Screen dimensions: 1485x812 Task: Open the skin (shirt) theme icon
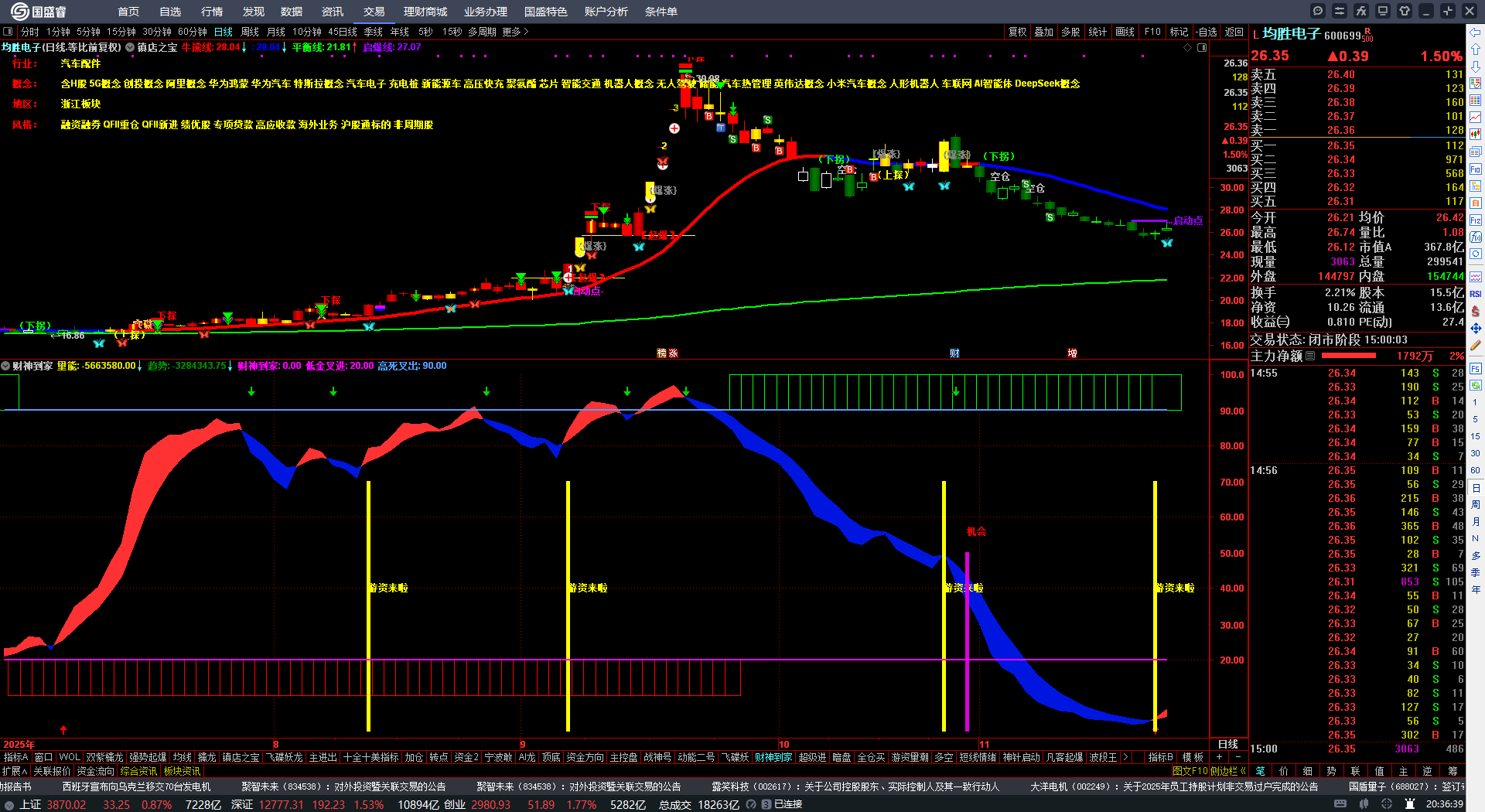pyautogui.click(x=1405, y=11)
